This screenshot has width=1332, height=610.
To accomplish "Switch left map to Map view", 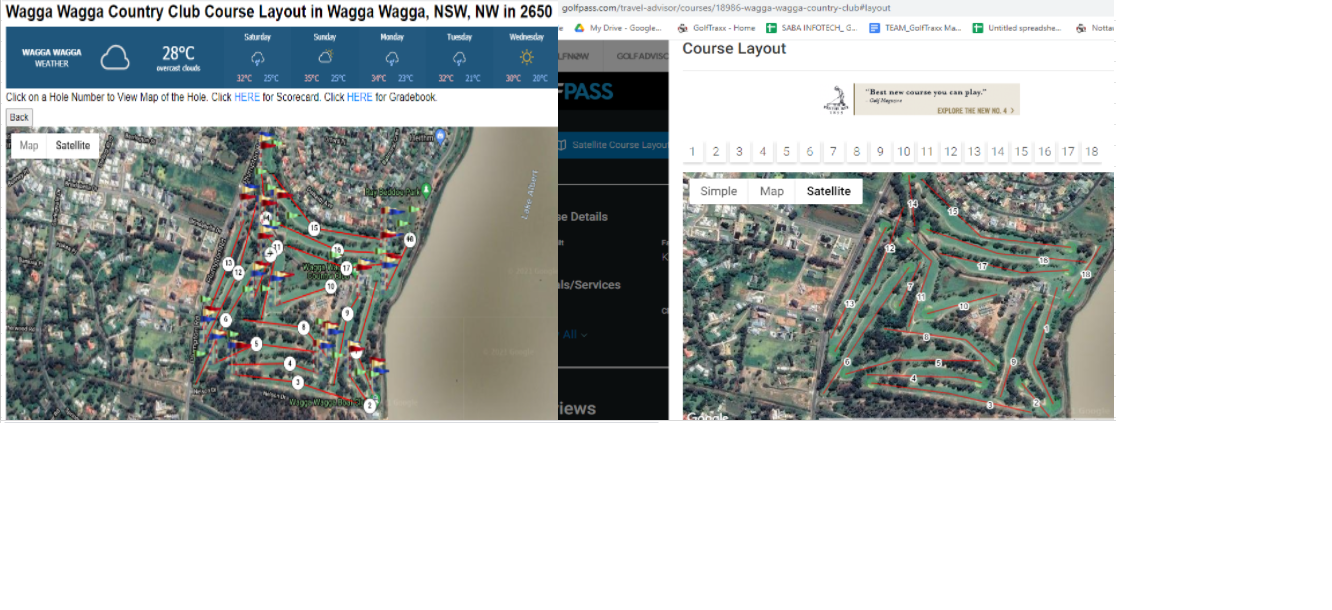I will point(29,146).
